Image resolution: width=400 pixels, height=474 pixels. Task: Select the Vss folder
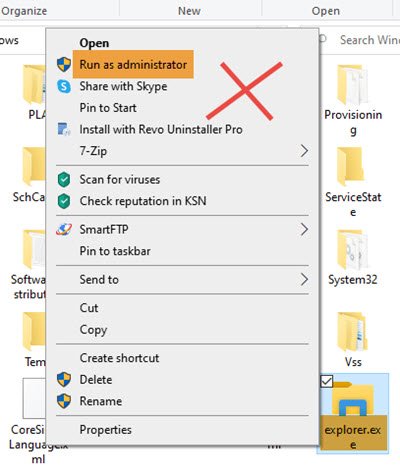pyautogui.click(x=353, y=340)
